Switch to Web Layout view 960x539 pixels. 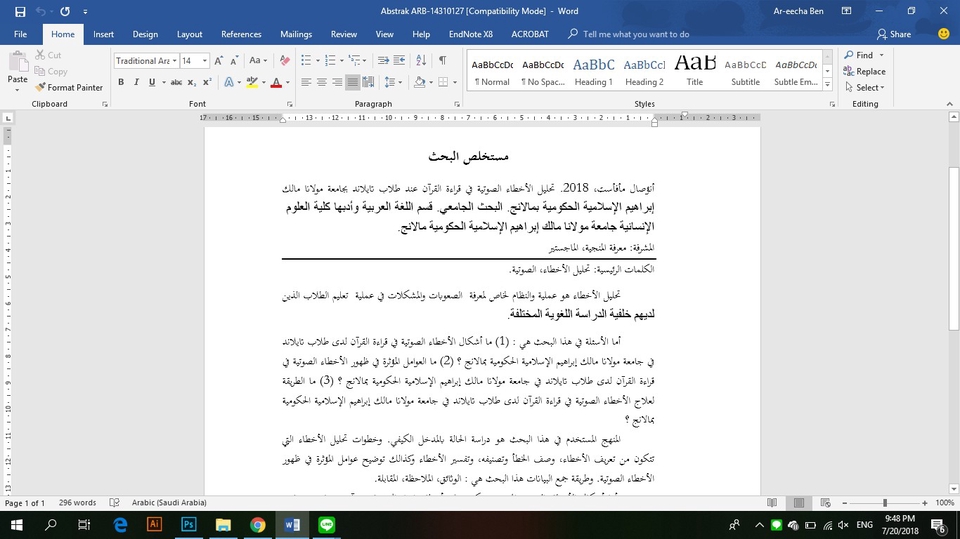click(825, 503)
